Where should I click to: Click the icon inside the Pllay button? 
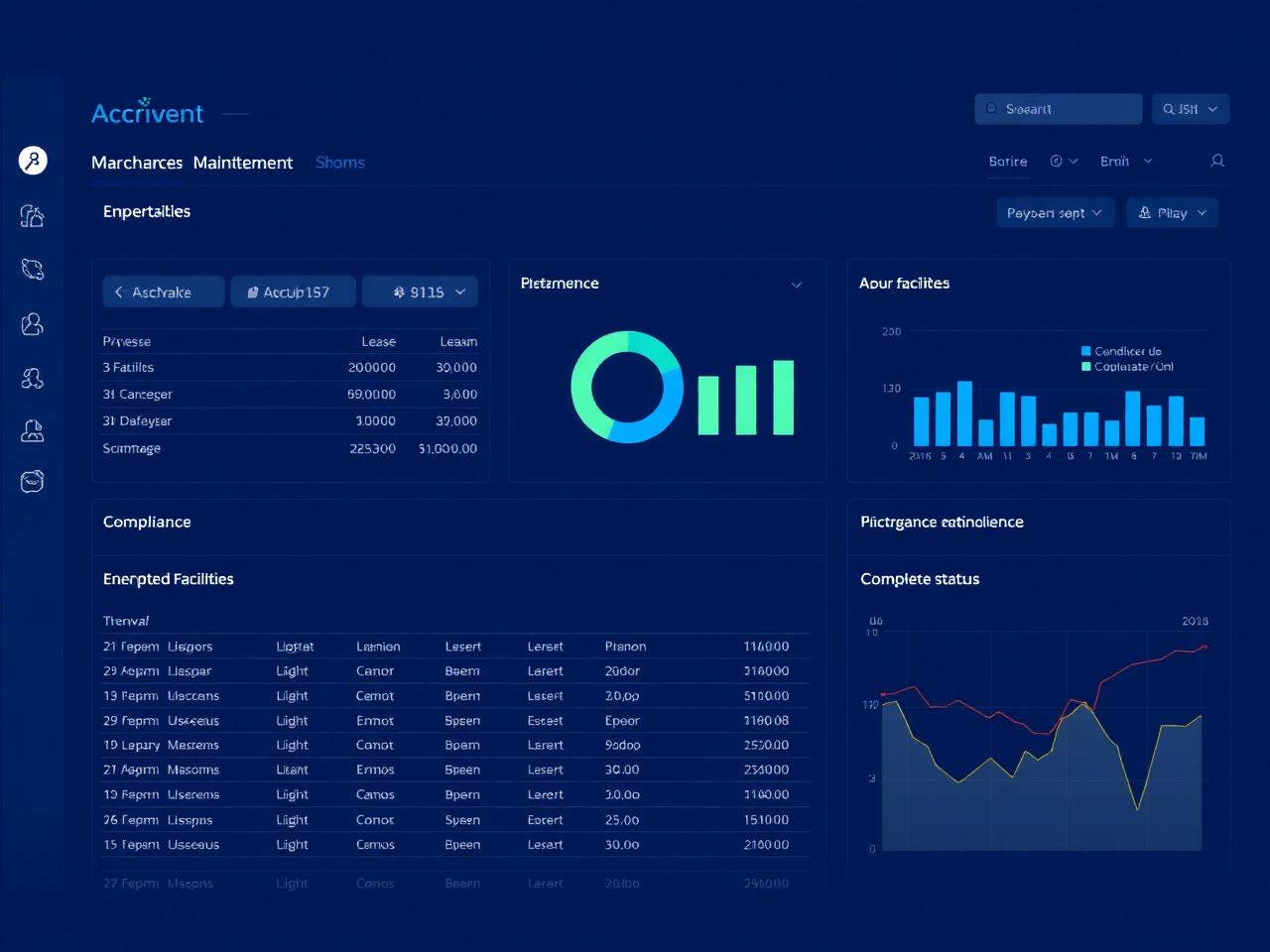pos(1145,212)
